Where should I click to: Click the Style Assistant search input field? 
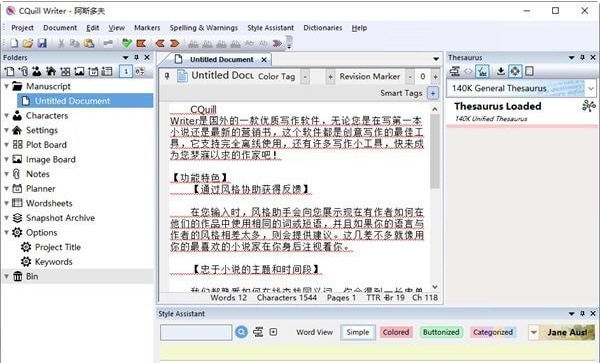pos(196,332)
